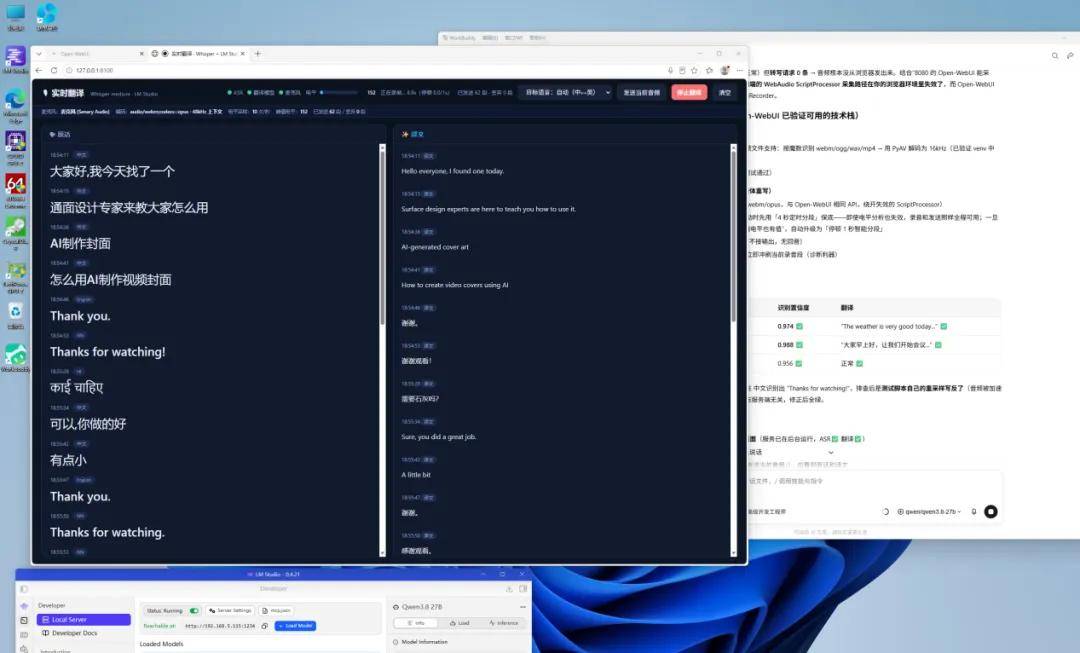The width and height of the screenshot is (1080, 653).
Task: Click the 发送当前音频 button
Action: point(641,92)
